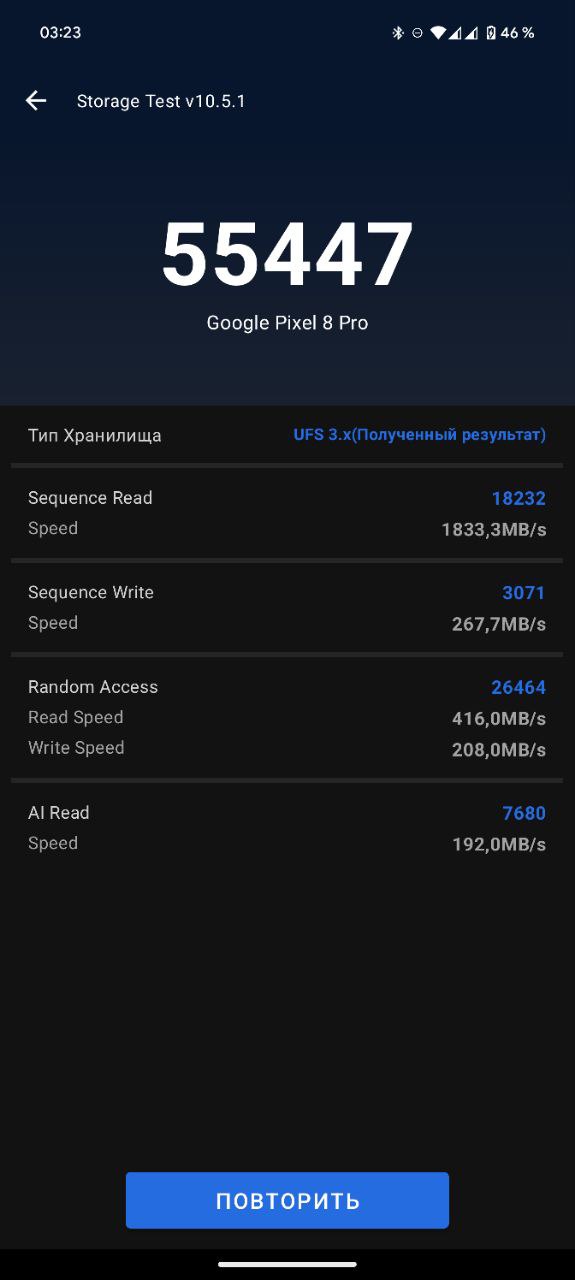
Task: Tap the ПОВТОРИТЬ button
Action: (x=287, y=1200)
